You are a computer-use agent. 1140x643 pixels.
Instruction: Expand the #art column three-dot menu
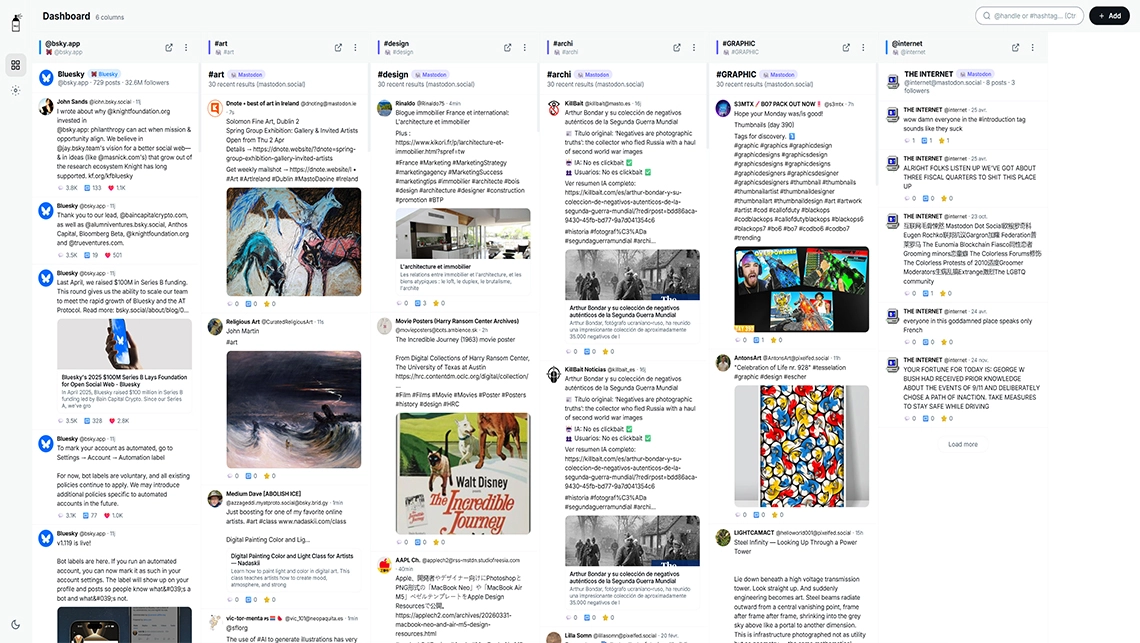[x=356, y=47]
